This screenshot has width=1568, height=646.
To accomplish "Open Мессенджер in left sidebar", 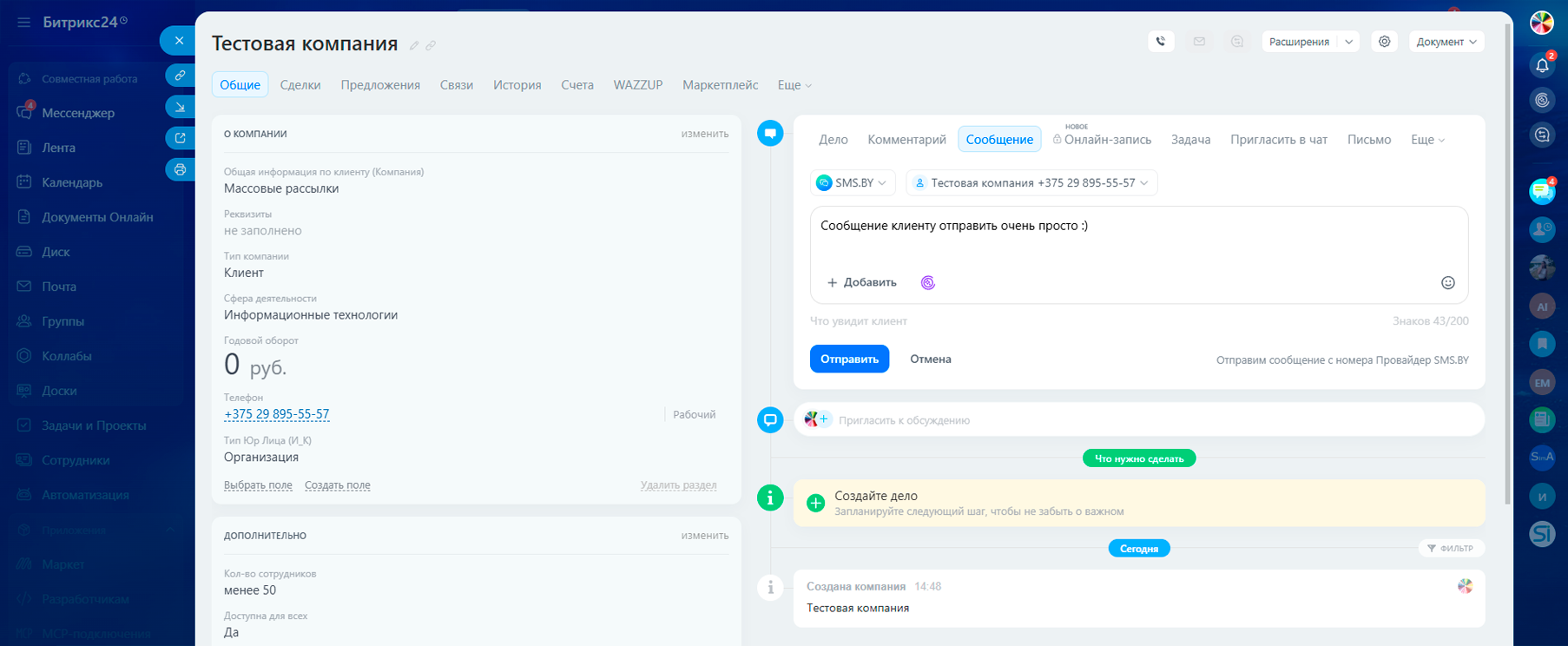I will [78, 113].
